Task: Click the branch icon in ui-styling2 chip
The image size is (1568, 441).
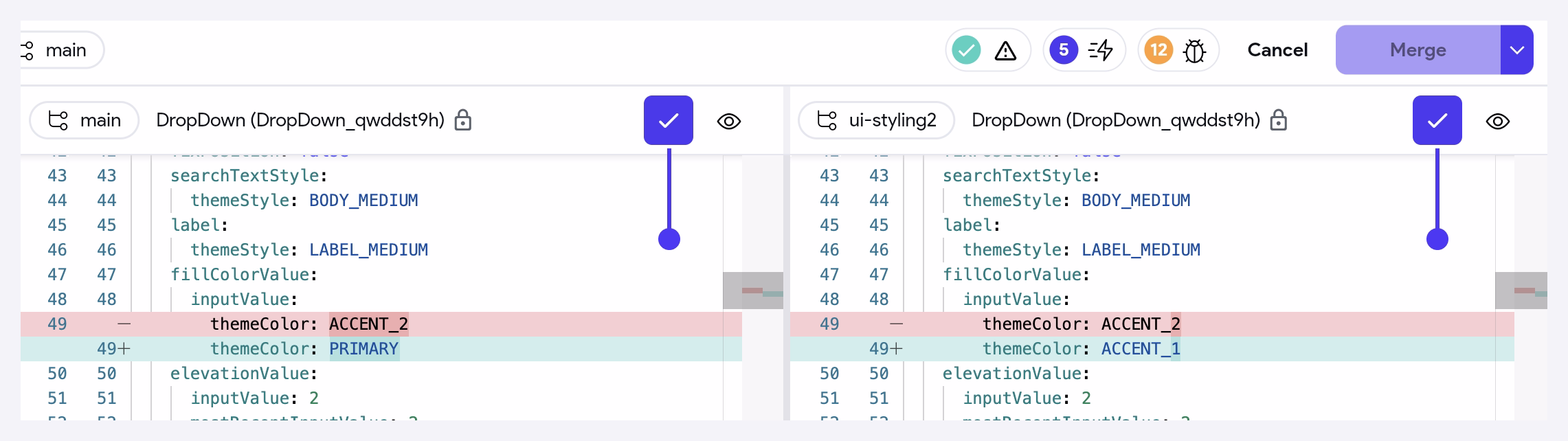Action: pos(827,121)
